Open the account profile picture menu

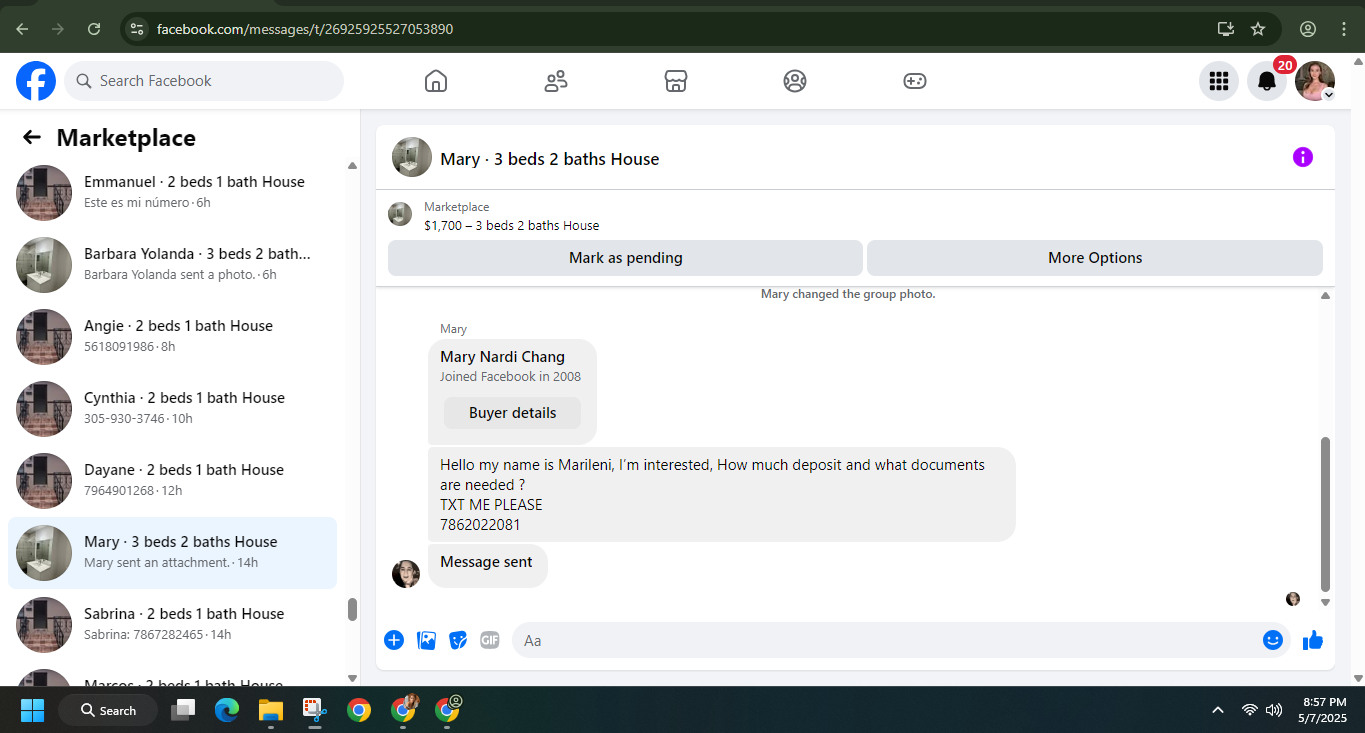point(1315,81)
